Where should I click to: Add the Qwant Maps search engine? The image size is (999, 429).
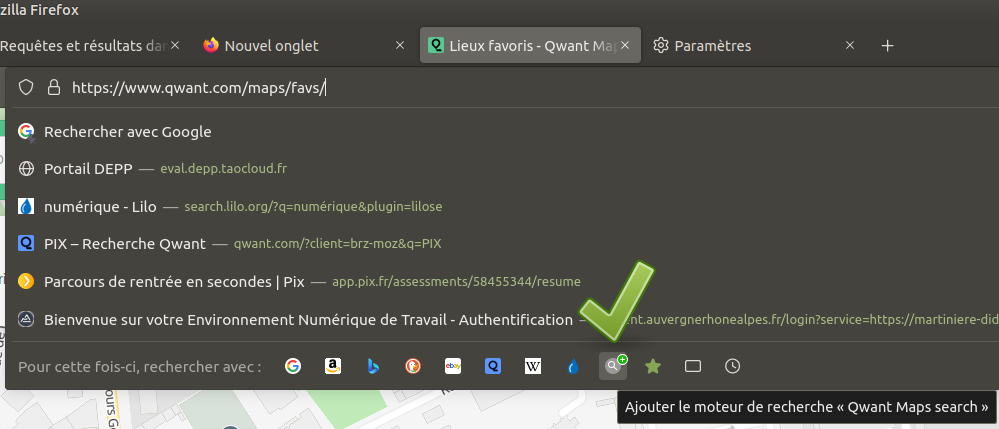click(x=613, y=366)
